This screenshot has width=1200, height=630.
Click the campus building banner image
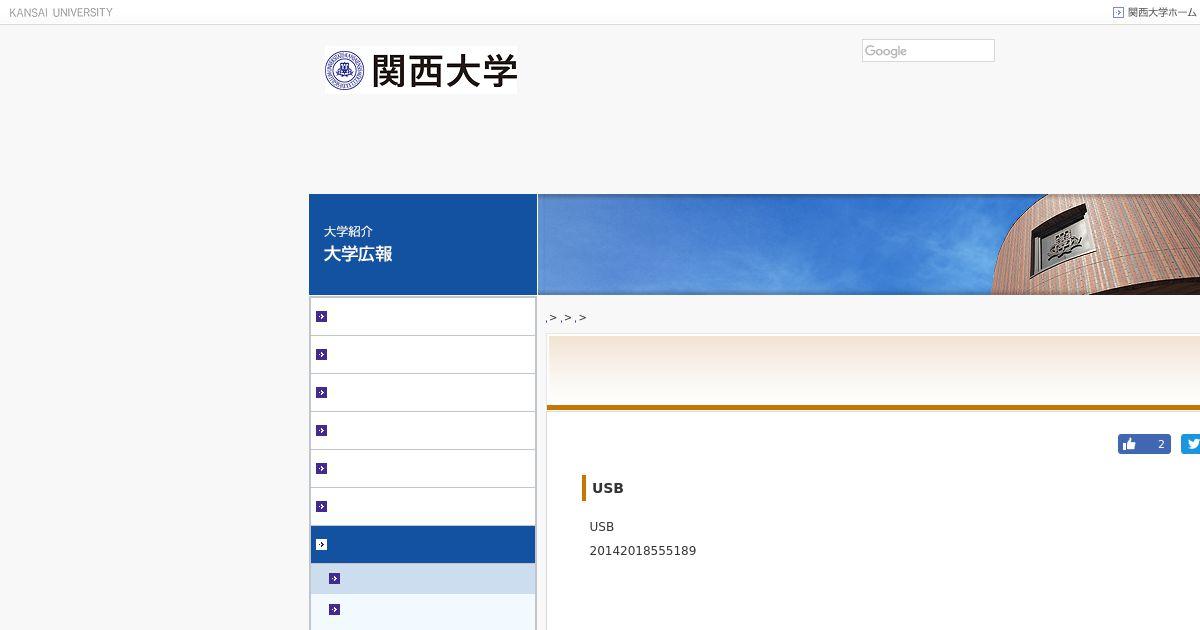[x=869, y=244]
